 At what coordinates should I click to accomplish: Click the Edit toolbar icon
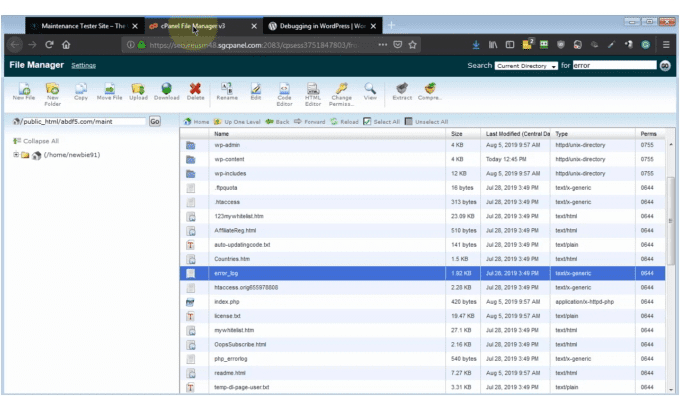click(256, 92)
